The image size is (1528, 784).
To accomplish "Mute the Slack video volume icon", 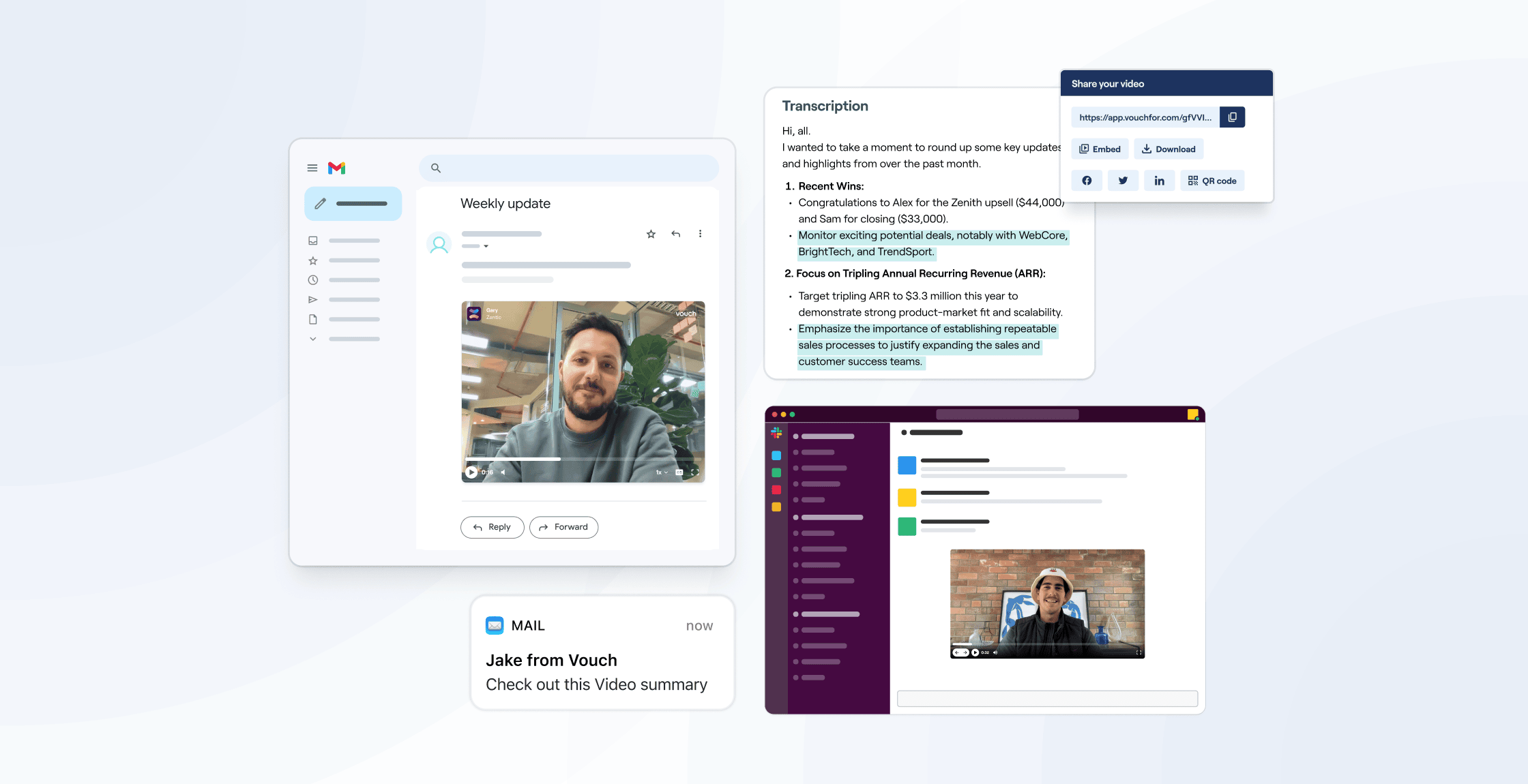I will [995, 652].
